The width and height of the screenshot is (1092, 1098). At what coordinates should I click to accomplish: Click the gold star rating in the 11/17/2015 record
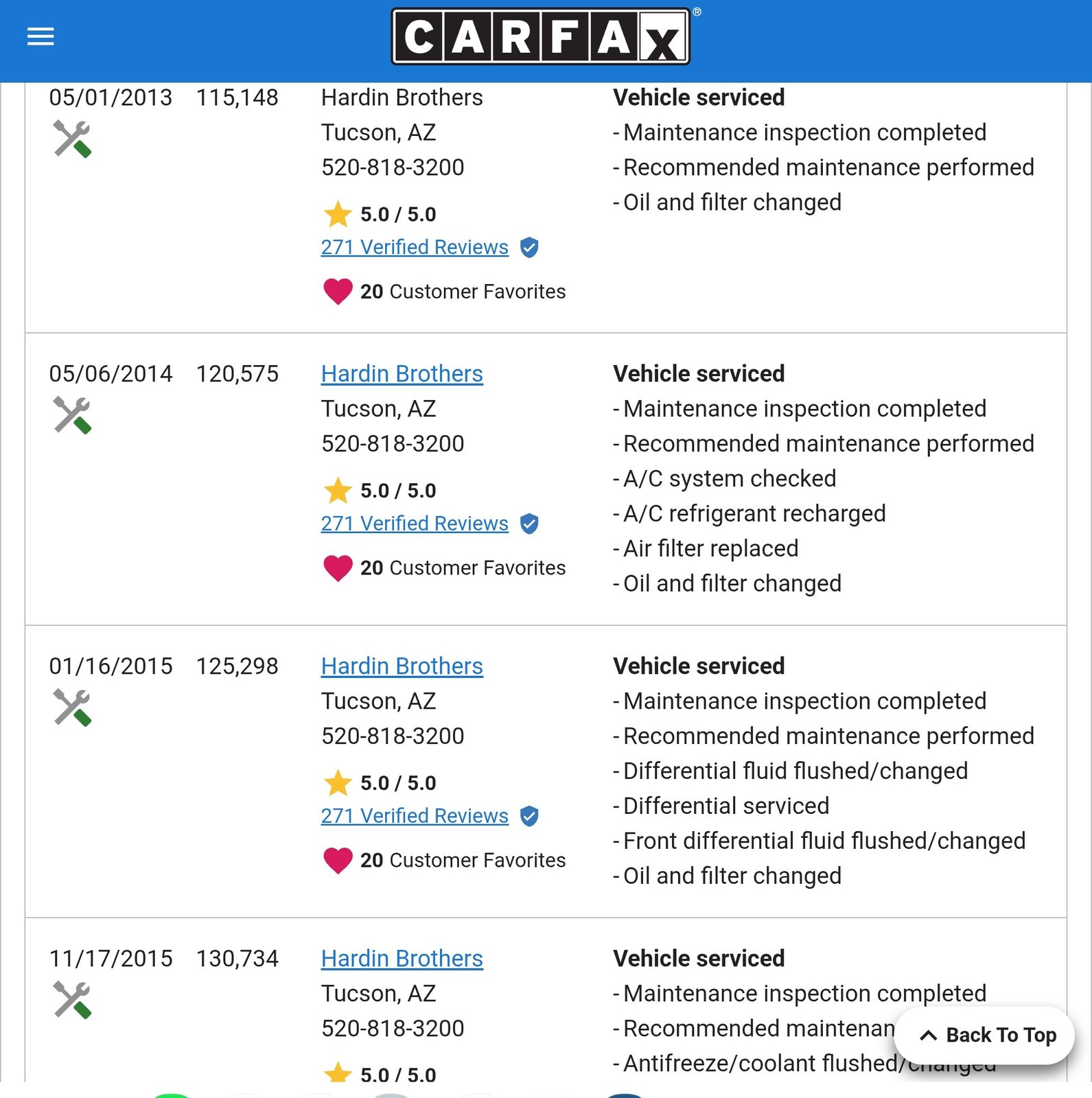pyautogui.click(x=338, y=1073)
